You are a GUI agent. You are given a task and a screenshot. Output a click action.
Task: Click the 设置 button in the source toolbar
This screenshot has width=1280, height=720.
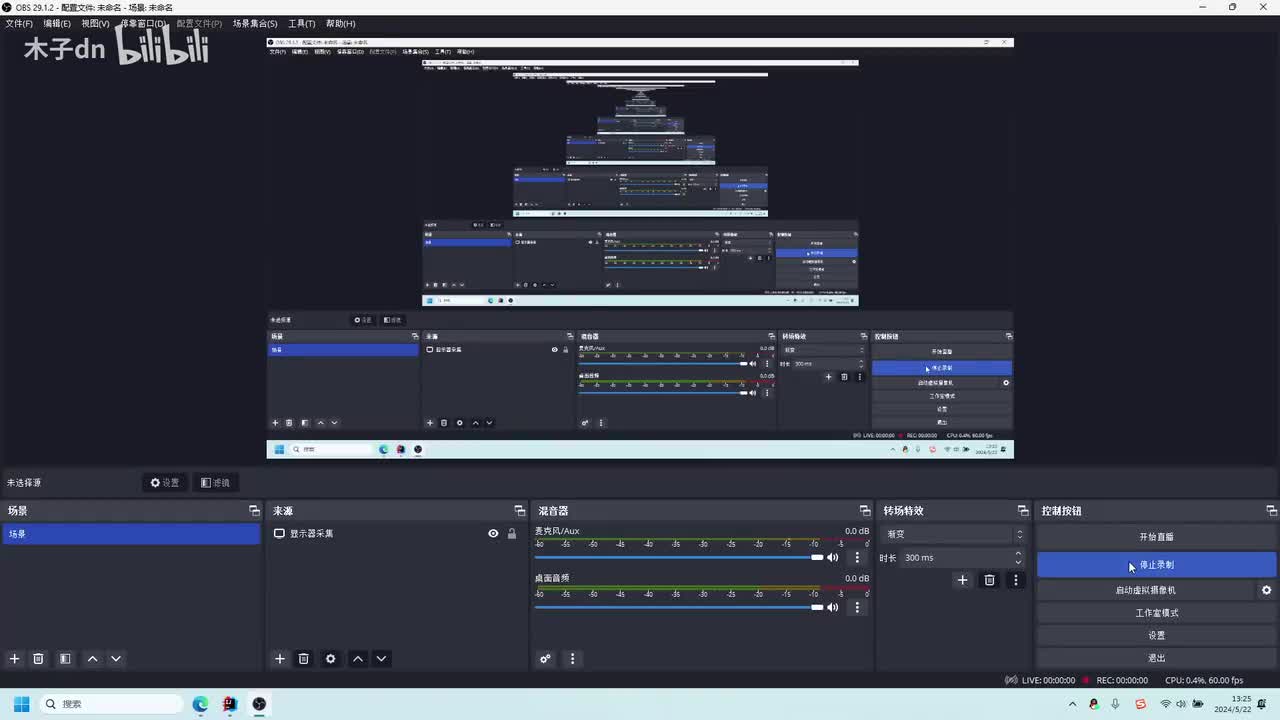[x=165, y=483]
